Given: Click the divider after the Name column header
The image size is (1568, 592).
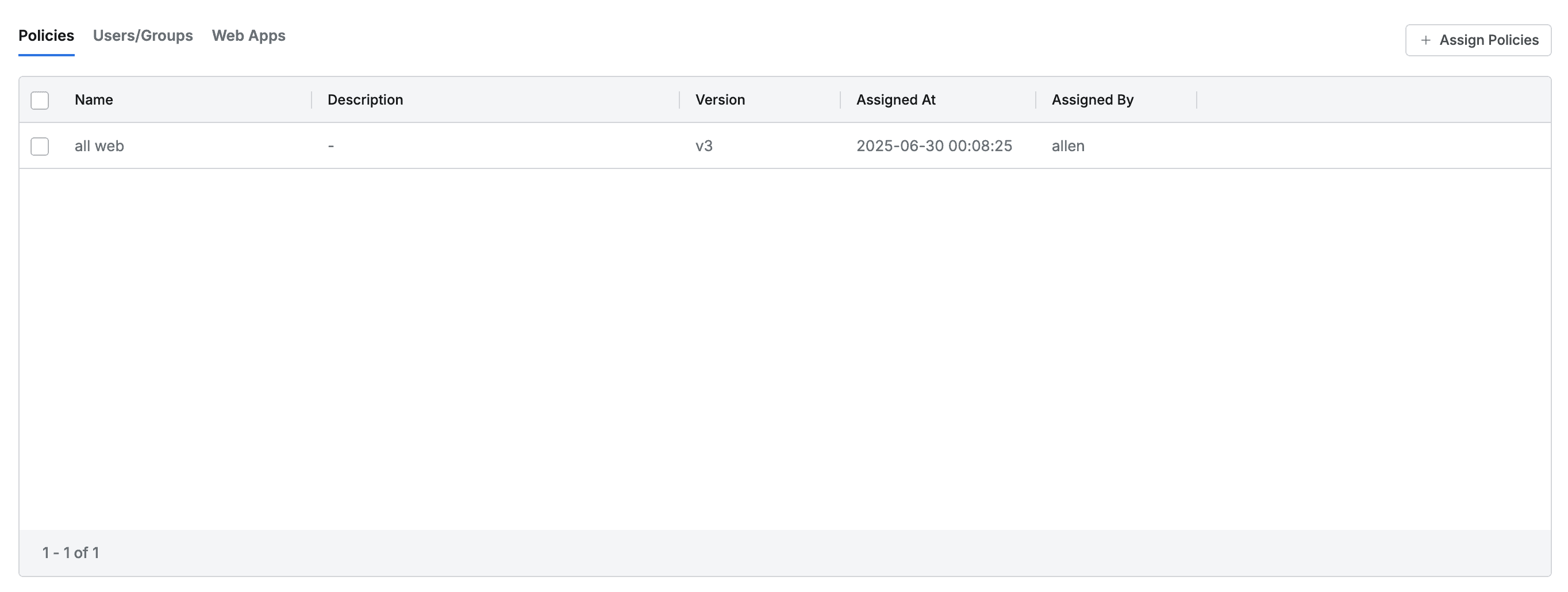Looking at the screenshot, I should [312, 100].
